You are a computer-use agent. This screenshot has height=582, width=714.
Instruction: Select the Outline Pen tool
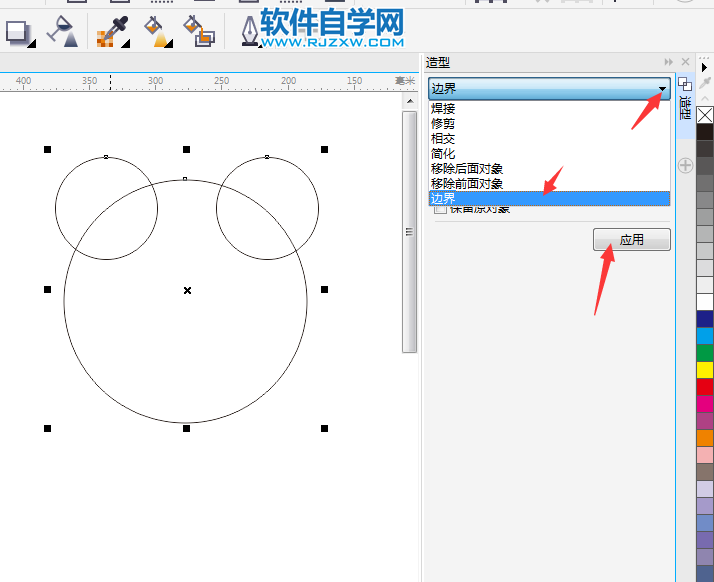tap(250, 32)
